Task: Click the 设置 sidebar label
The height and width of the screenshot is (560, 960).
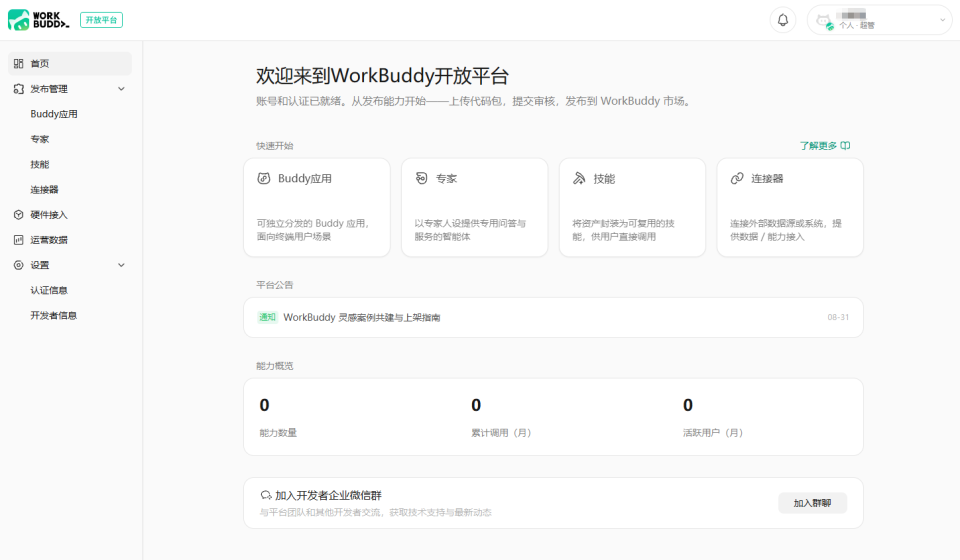Action: pyautogui.click(x=40, y=265)
